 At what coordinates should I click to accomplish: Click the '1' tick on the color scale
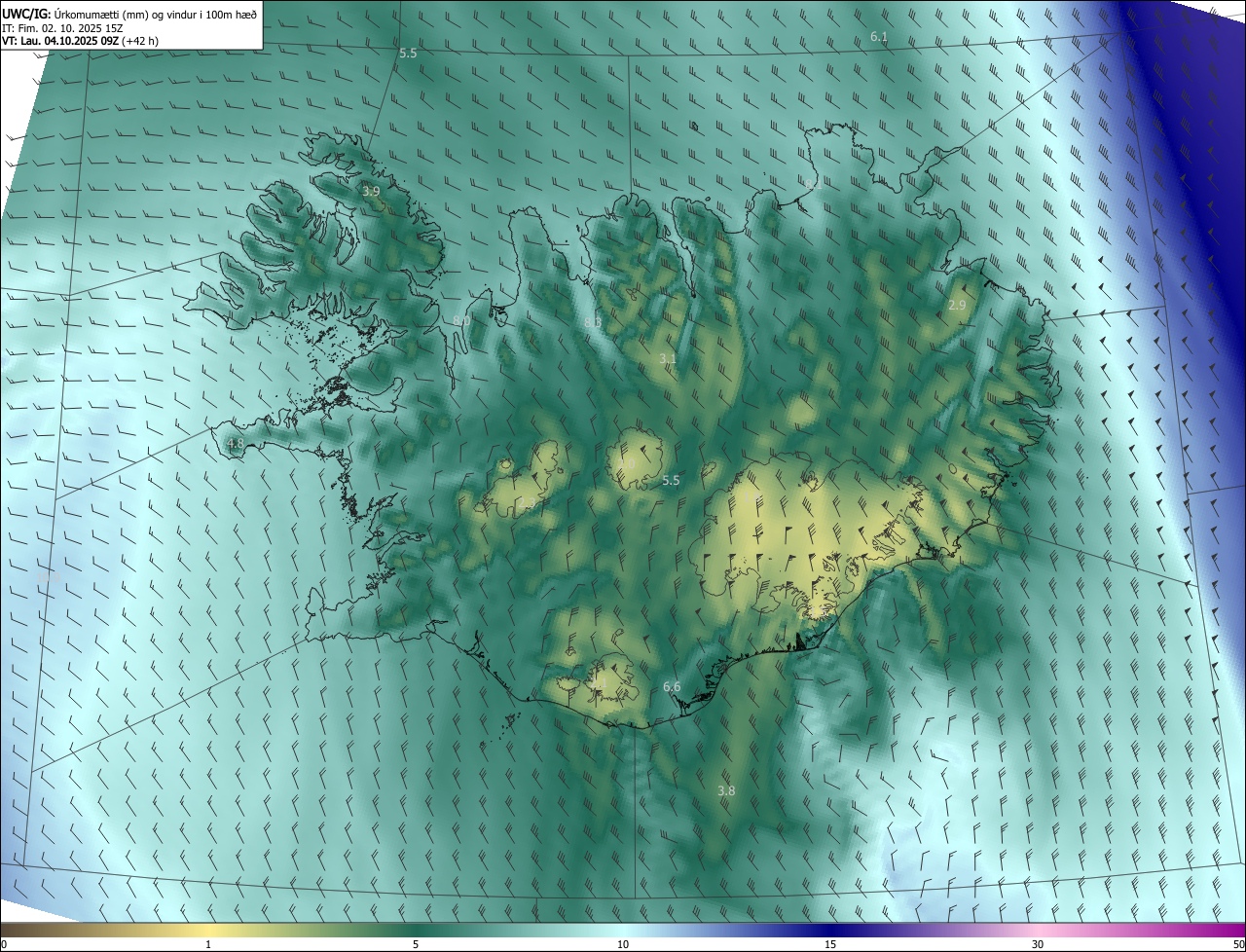(x=208, y=944)
